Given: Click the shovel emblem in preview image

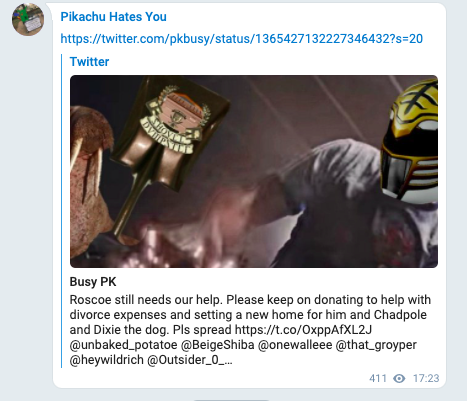Looking at the screenshot, I should click(x=175, y=118).
